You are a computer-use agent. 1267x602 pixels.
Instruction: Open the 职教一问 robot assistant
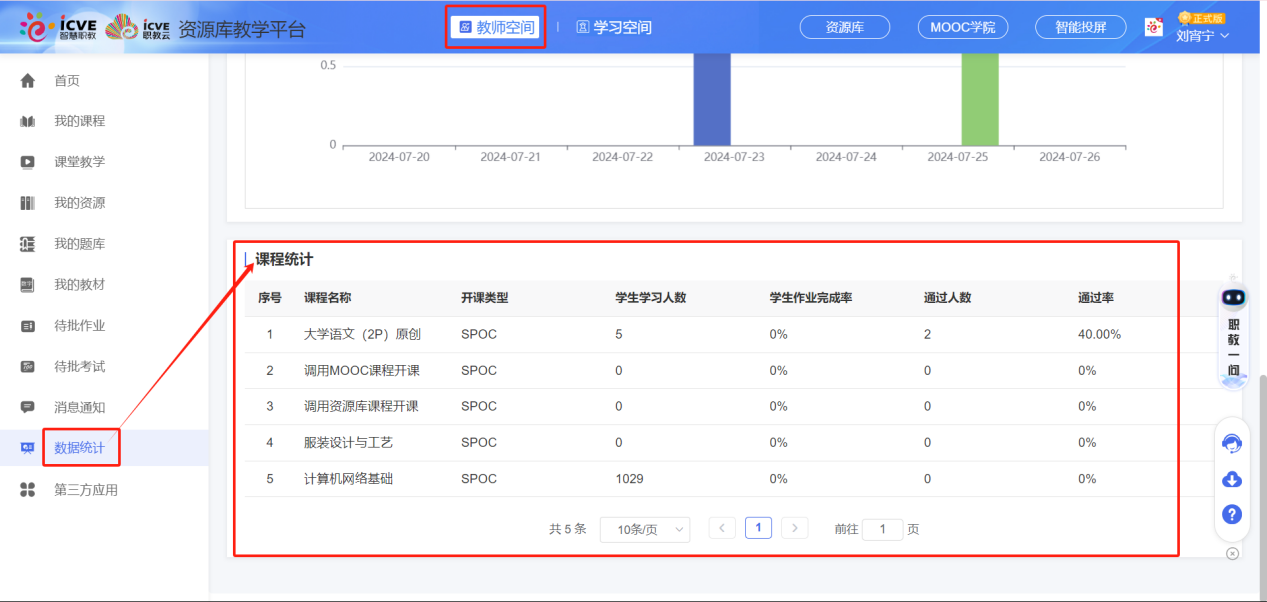pos(1233,330)
